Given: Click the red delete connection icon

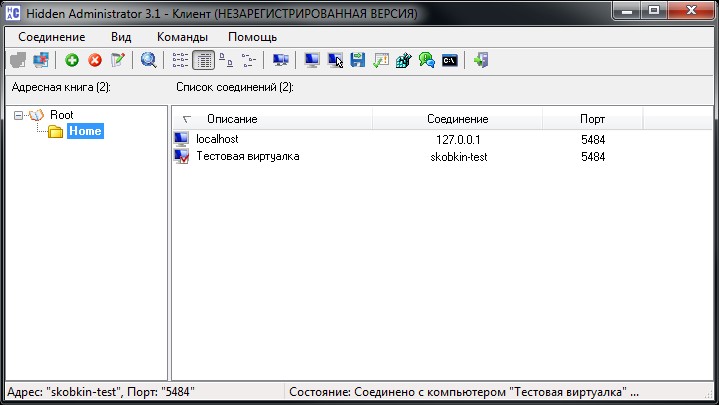Looking at the screenshot, I should 95,61.
